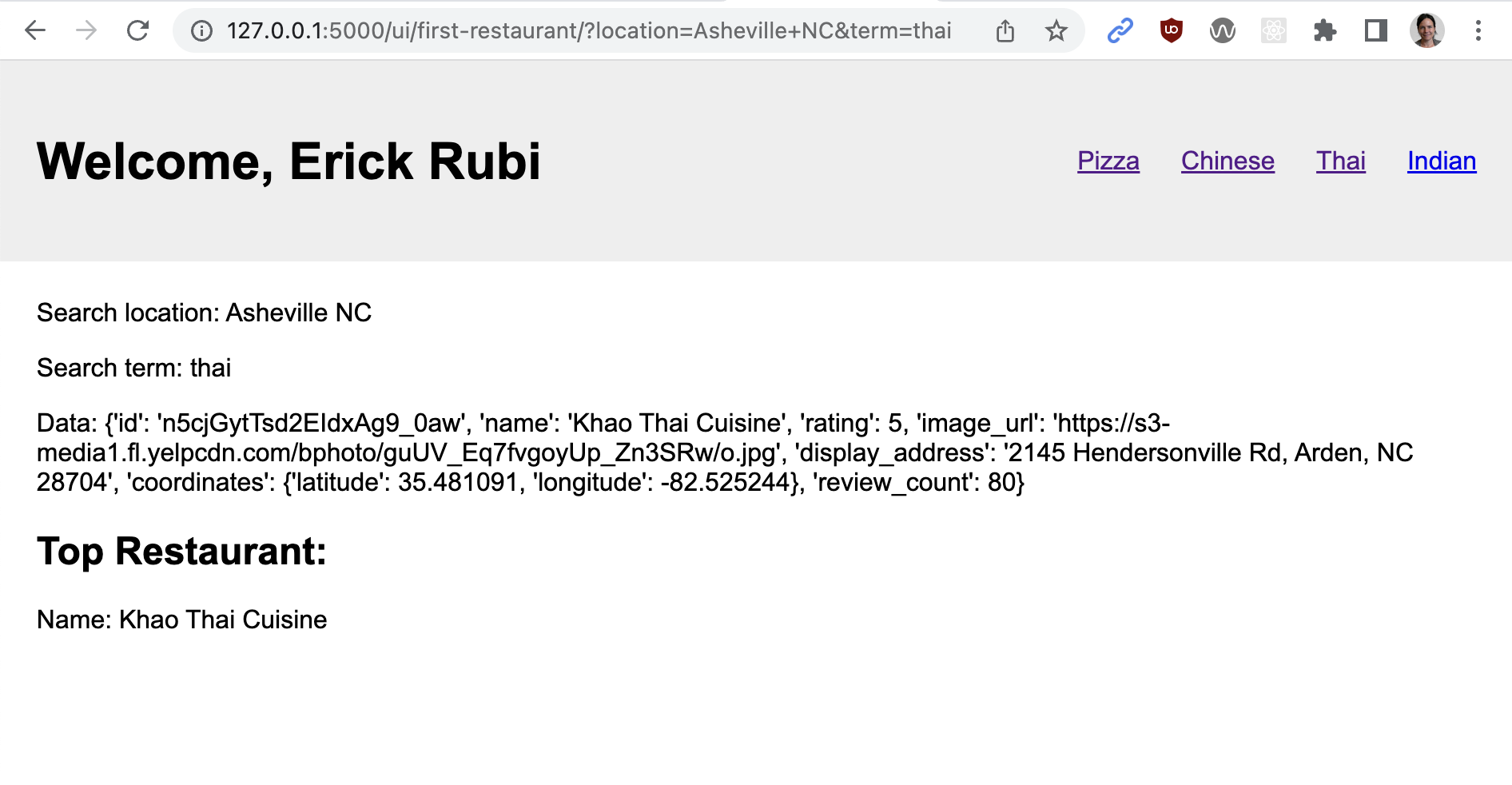Viewport: 1512px width, 785px height.
Task: Click the Welcome, Erick Rubi heading
Action: (288, 161)
